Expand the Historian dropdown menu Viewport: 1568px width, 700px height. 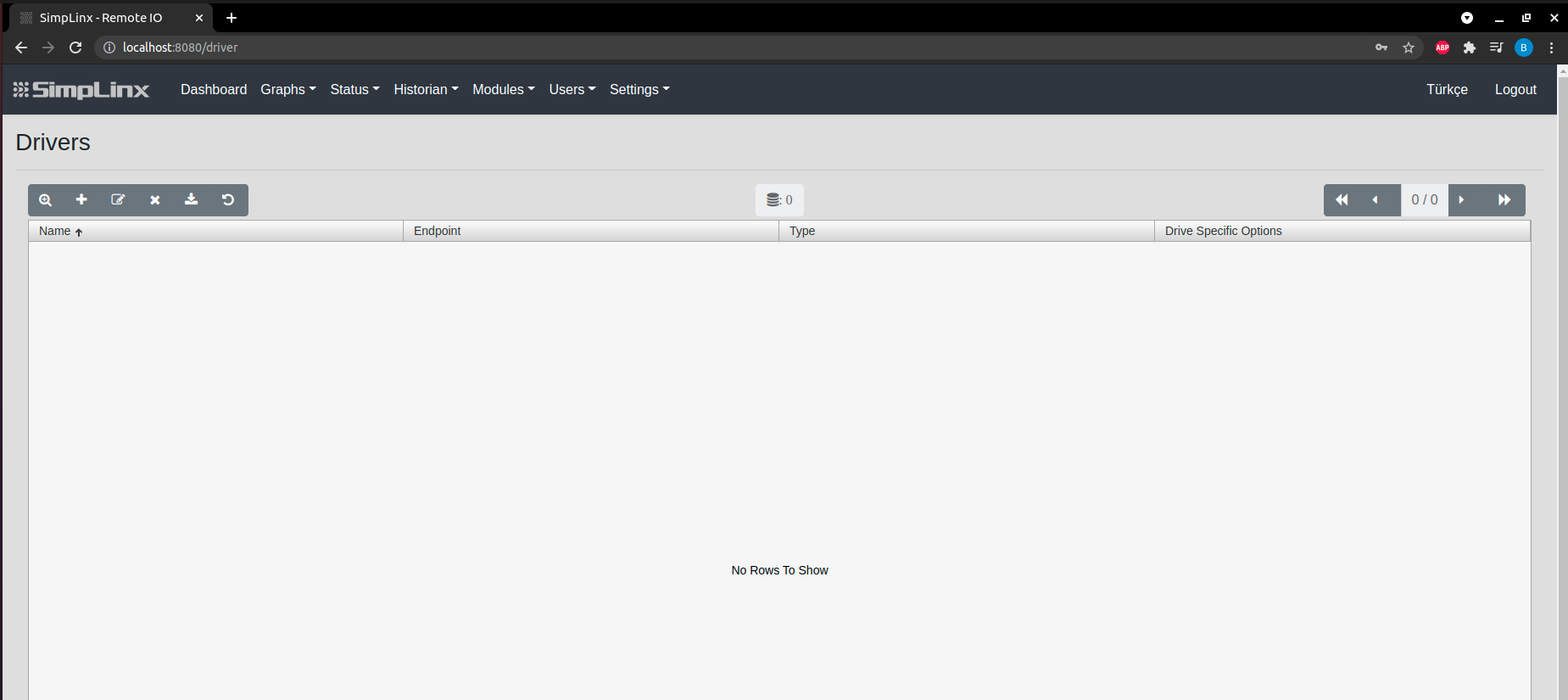[427, 89]
